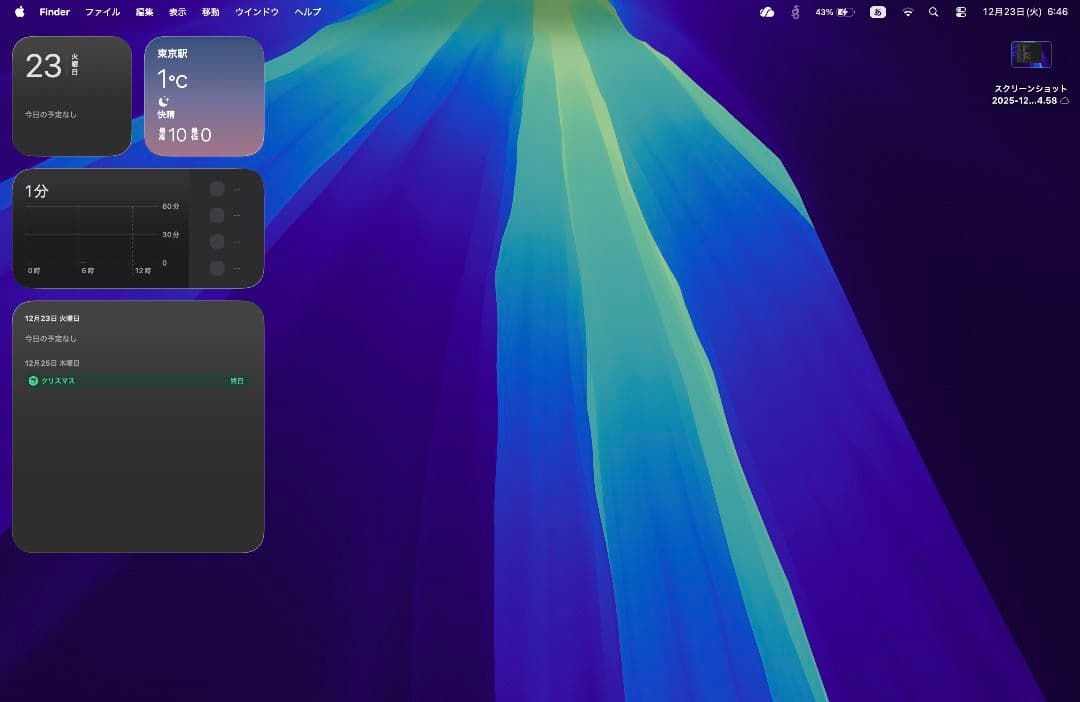Viewport: 1080px width, 702px height.
Task: Expand the 表示 menu
Action: [x=177, y=12]
